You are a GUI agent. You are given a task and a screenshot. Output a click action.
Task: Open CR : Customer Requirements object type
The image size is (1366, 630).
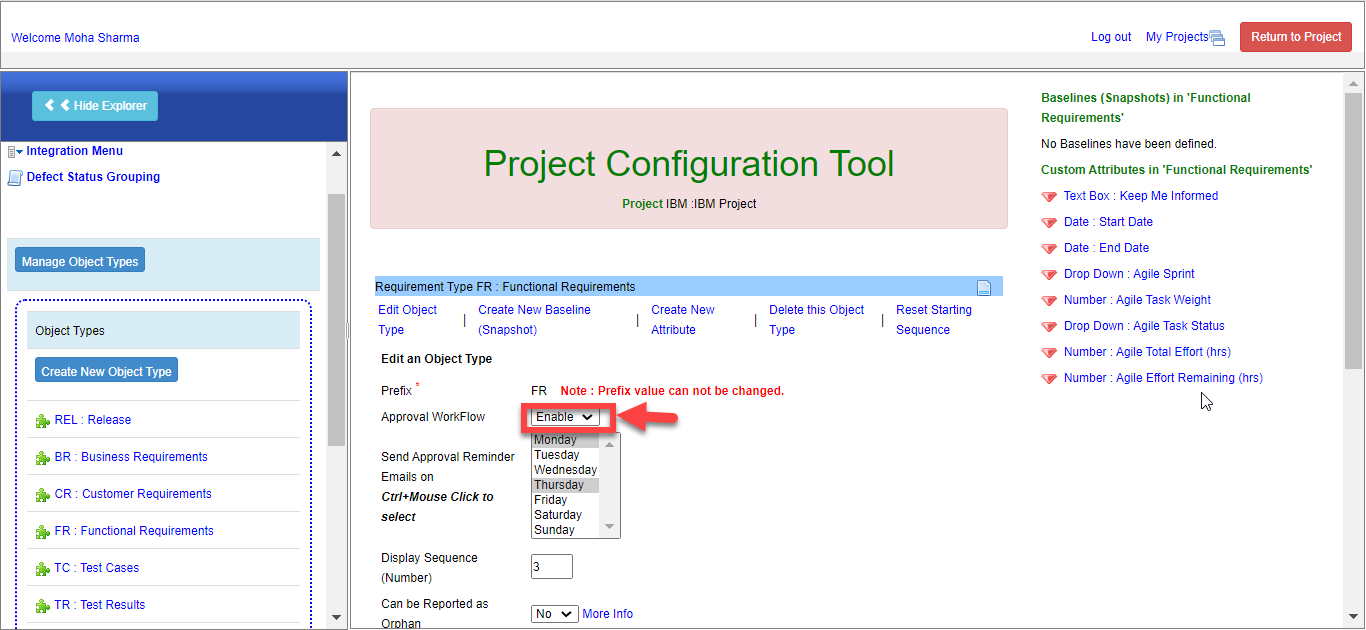point(133,494)
